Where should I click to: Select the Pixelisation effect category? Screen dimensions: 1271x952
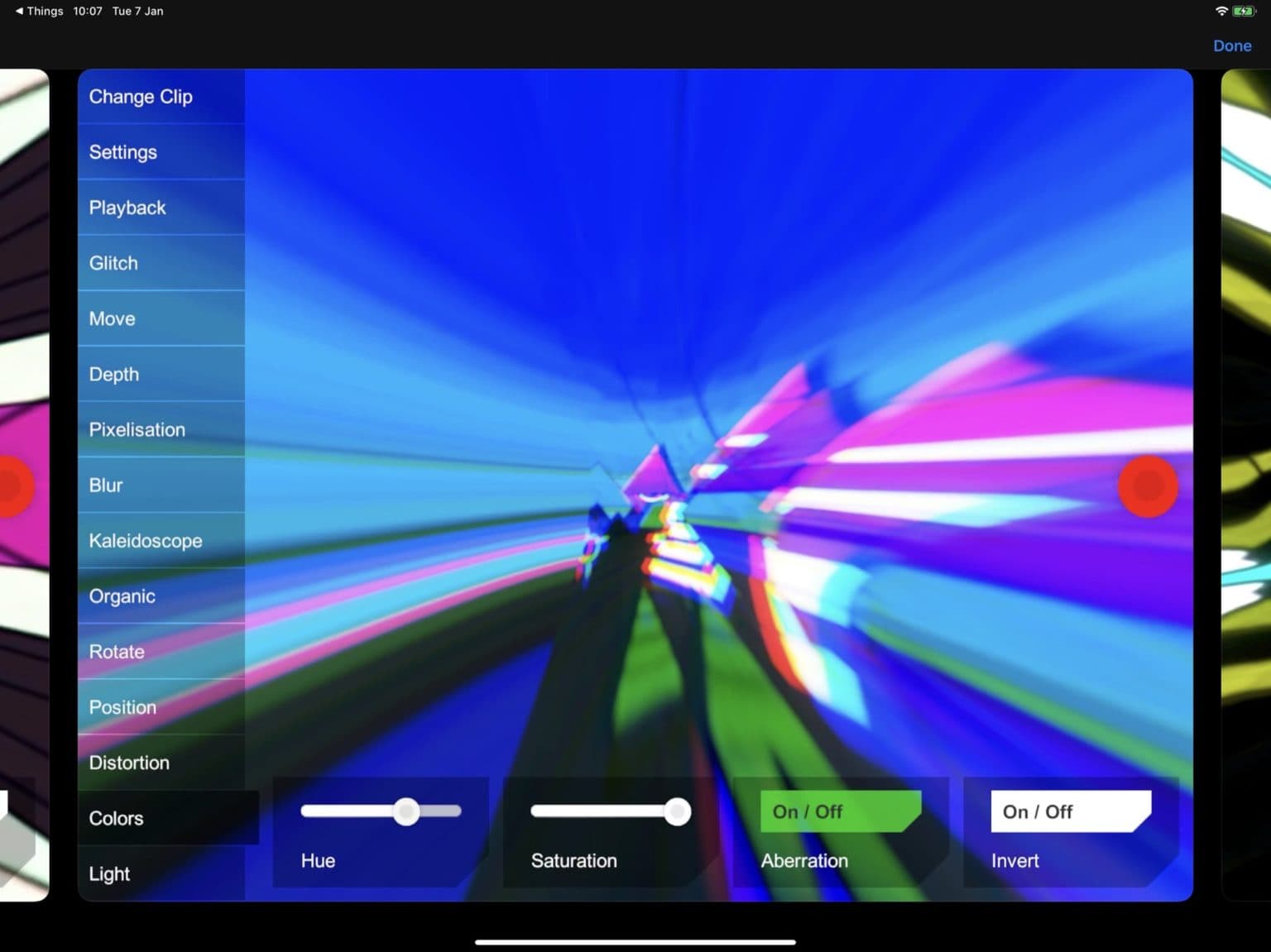point(137,429)
